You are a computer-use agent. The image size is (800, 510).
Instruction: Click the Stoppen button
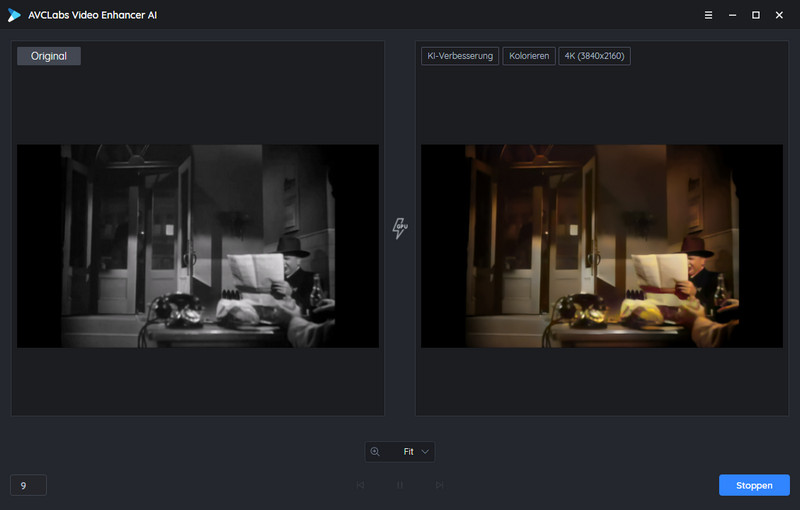pyautogui.click(x=754, y=486)
